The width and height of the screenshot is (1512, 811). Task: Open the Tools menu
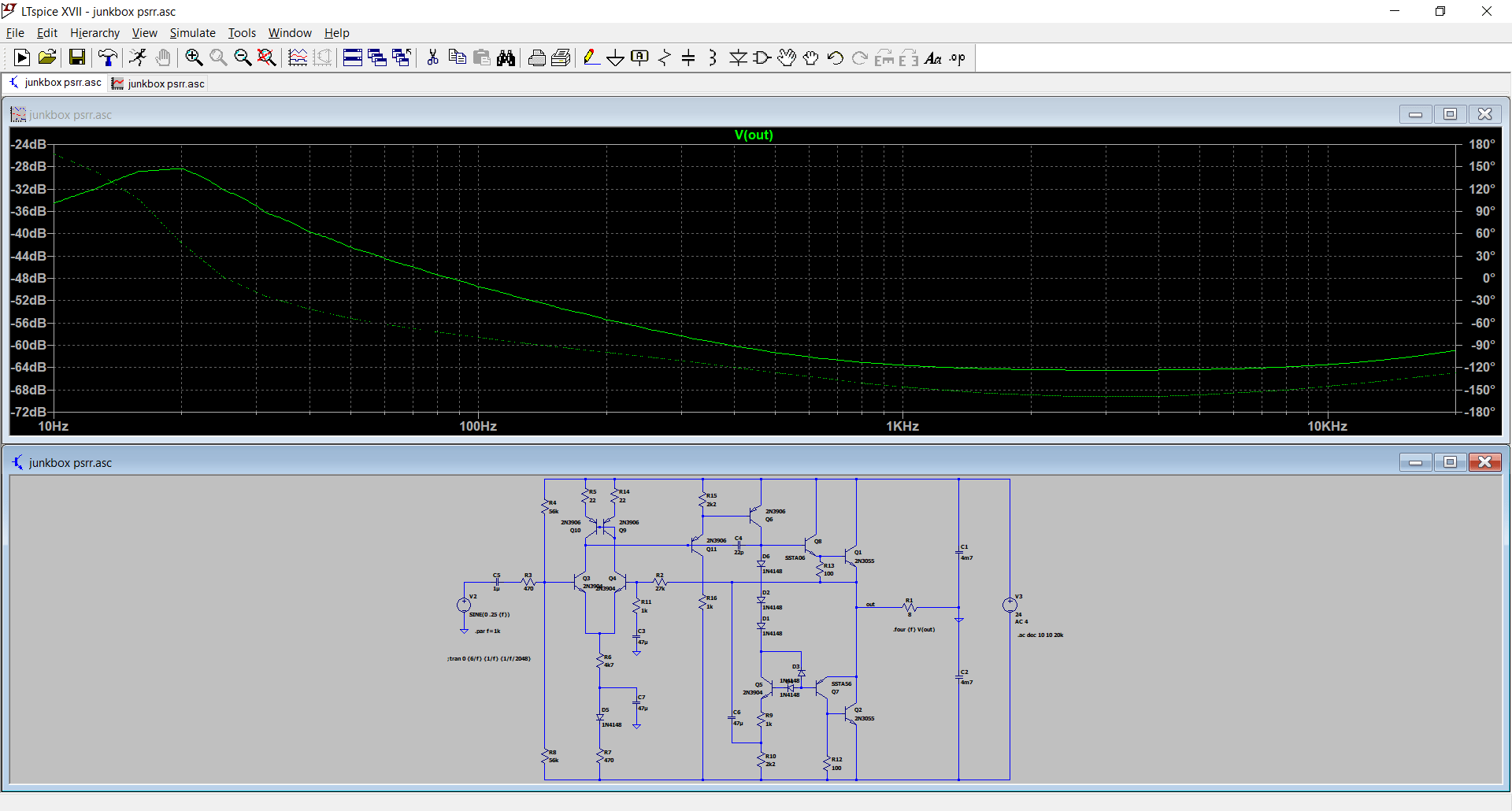point(242,32)
